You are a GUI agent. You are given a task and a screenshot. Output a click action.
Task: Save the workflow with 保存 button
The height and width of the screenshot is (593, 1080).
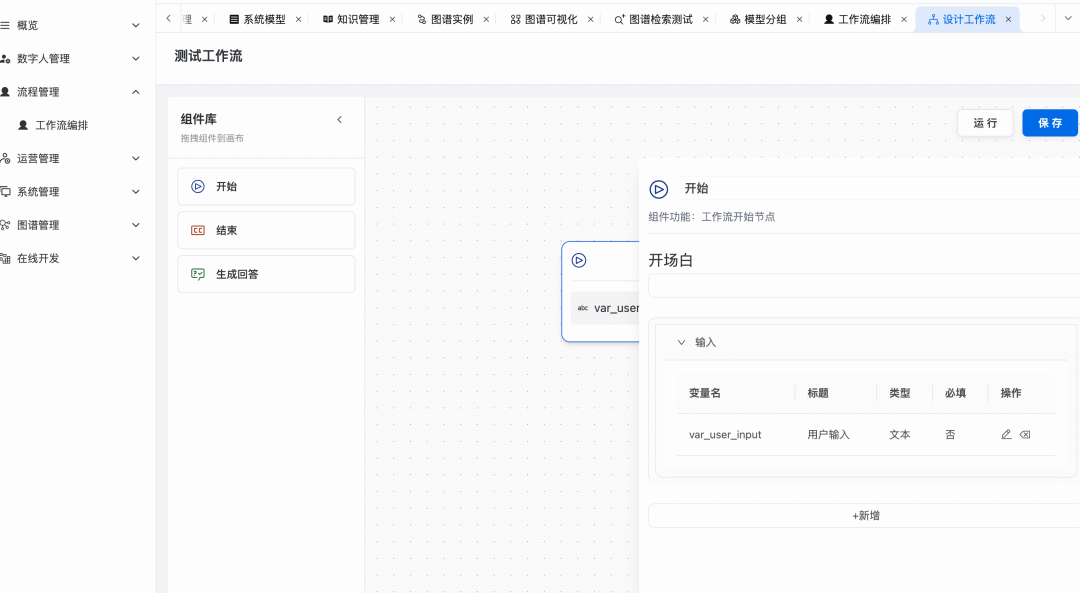tap(1050, 123)
